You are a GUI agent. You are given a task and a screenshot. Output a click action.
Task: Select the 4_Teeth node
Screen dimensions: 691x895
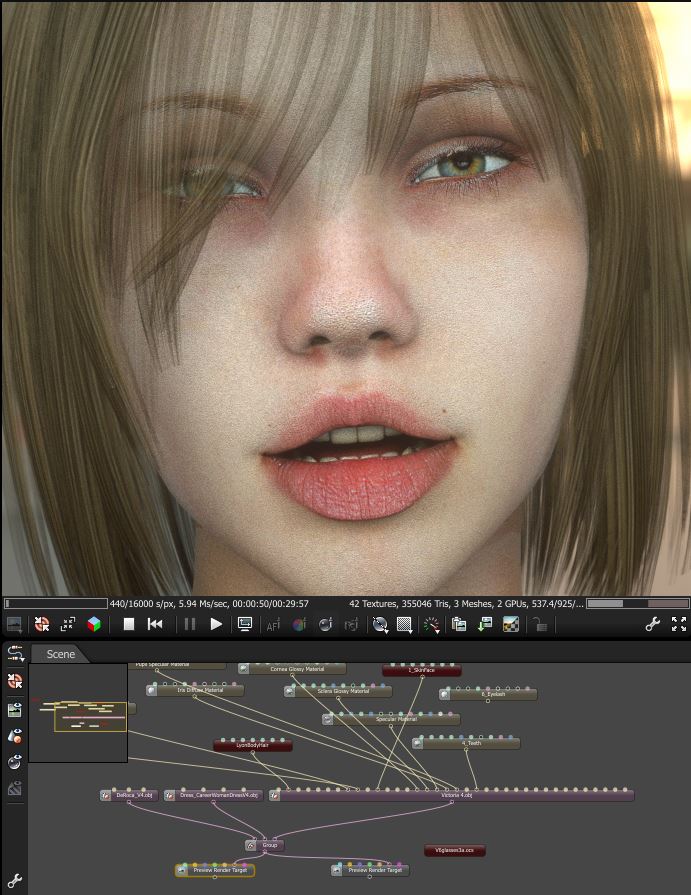pyautogui.click(x=466, y=743)
